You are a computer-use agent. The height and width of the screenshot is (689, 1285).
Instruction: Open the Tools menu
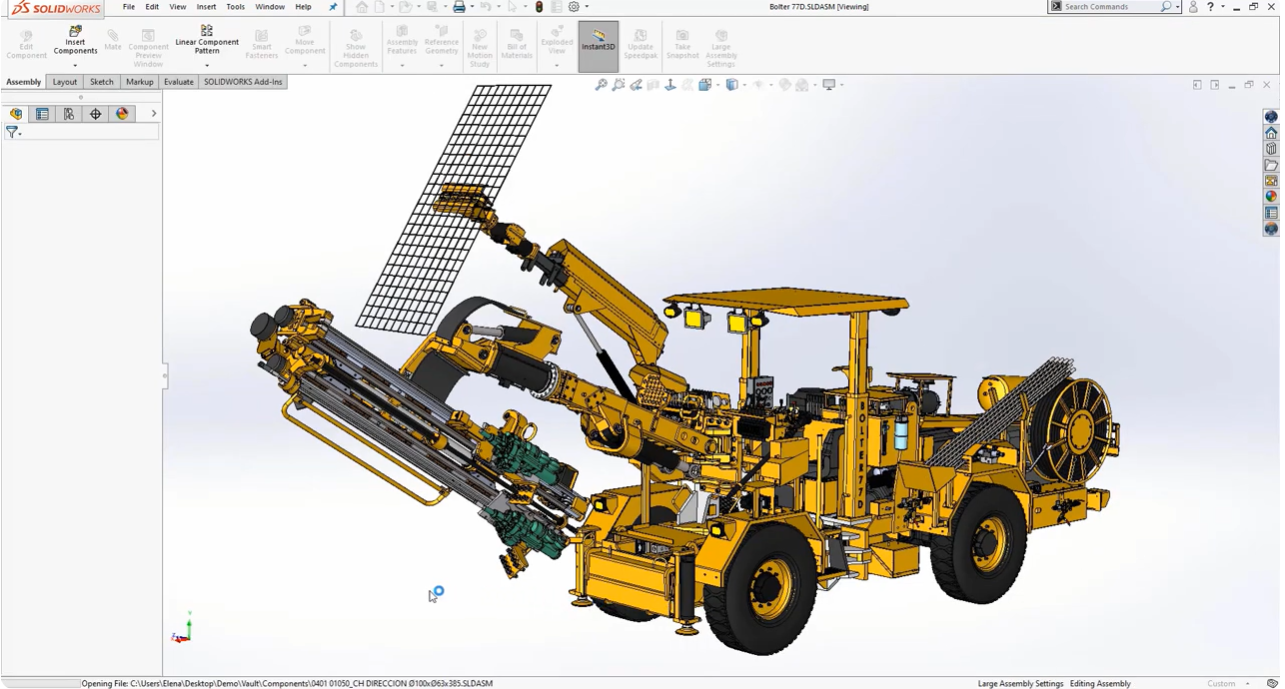point(235,7)
